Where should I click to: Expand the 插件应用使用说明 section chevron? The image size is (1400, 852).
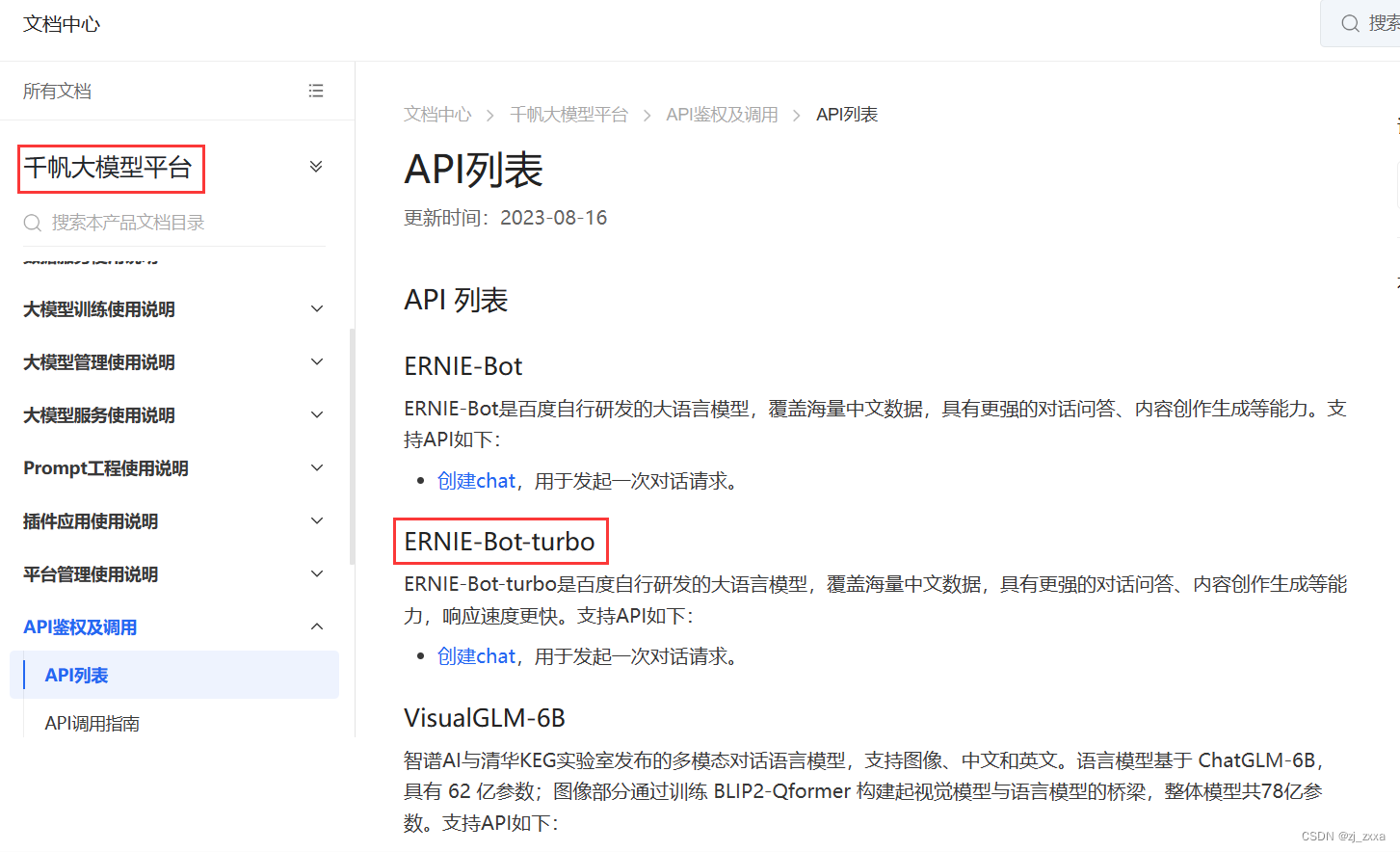tap(317, 520)
